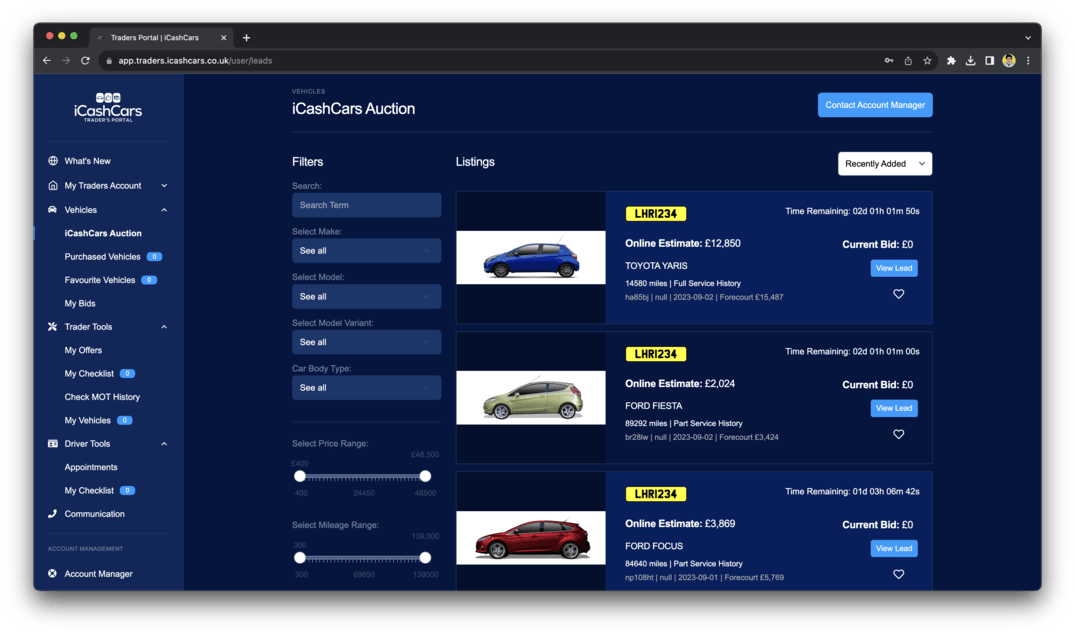Open My Bids in sidebar

pos(80,303)
